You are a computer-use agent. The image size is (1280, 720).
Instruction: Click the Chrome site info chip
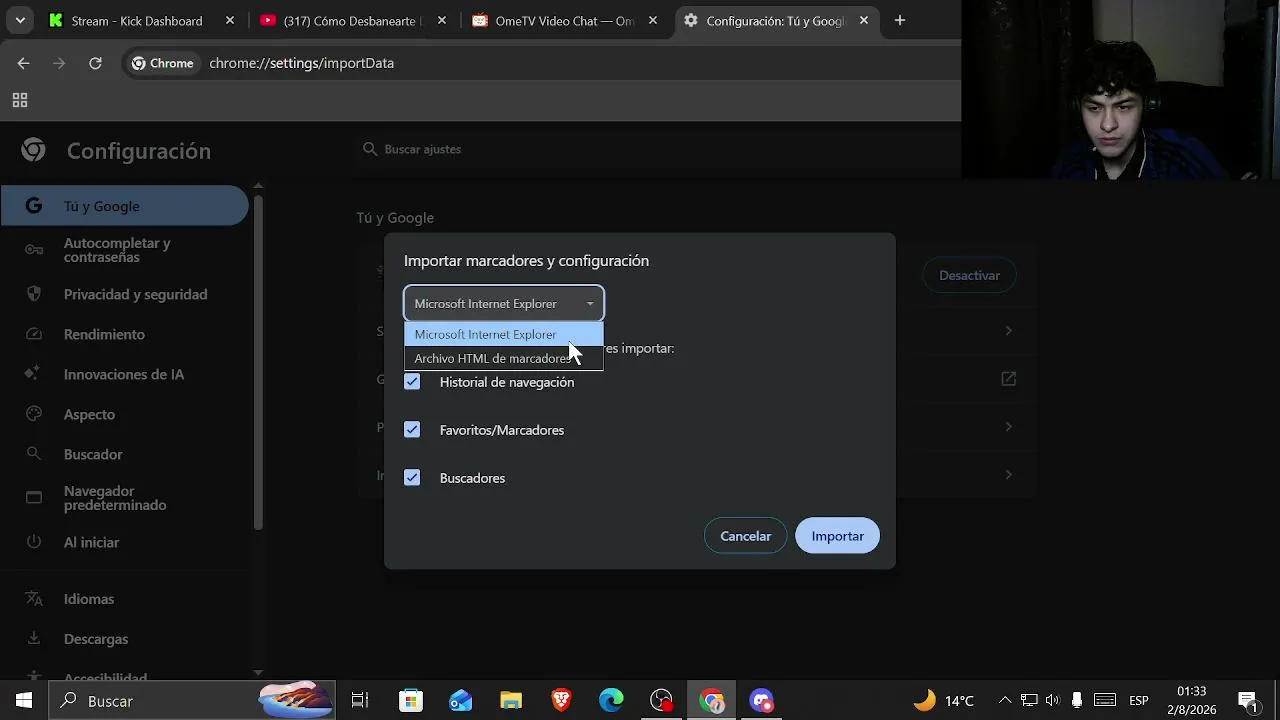(163, 63)
